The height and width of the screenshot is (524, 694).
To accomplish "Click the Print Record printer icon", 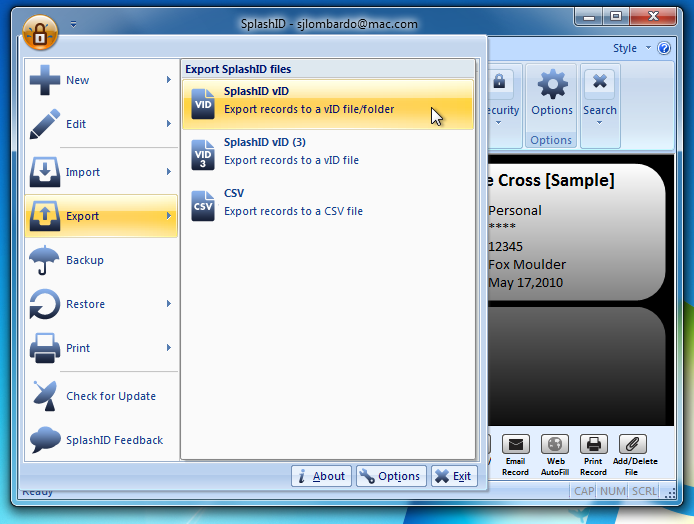I will 594,444.
